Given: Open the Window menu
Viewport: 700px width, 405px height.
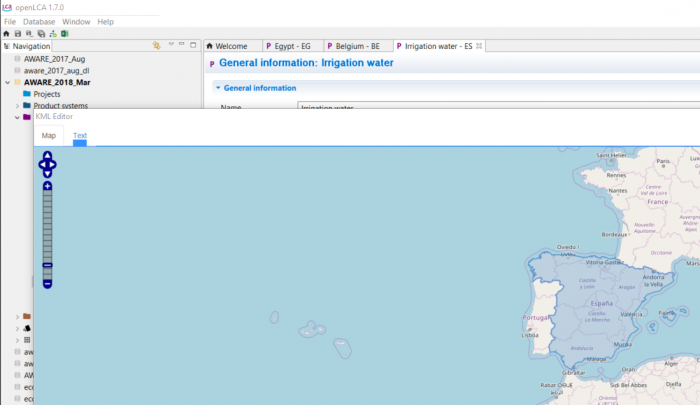Looking at the screenshot, I should (76, 21).
